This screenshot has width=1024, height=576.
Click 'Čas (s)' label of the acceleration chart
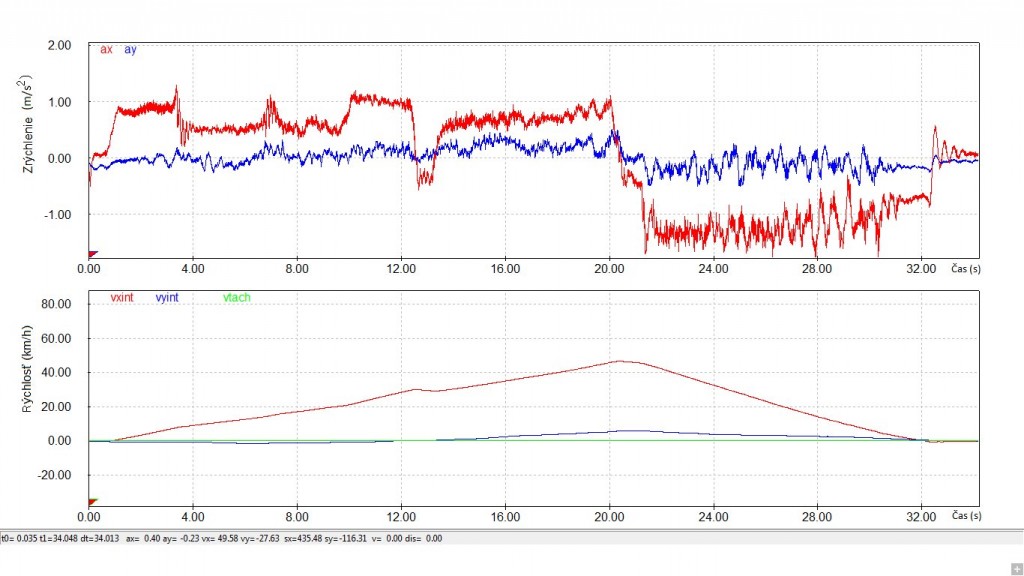pos(966,268)
